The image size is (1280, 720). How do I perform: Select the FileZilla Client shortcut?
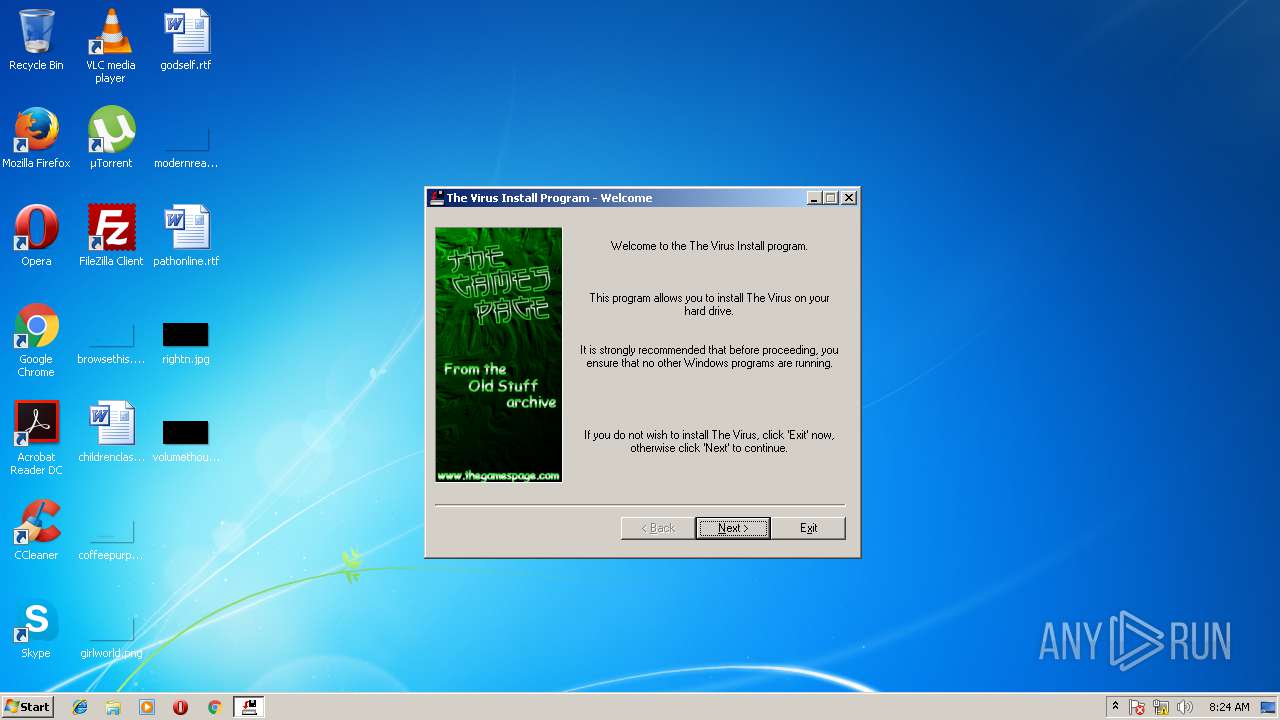click(x=111, y=236)
